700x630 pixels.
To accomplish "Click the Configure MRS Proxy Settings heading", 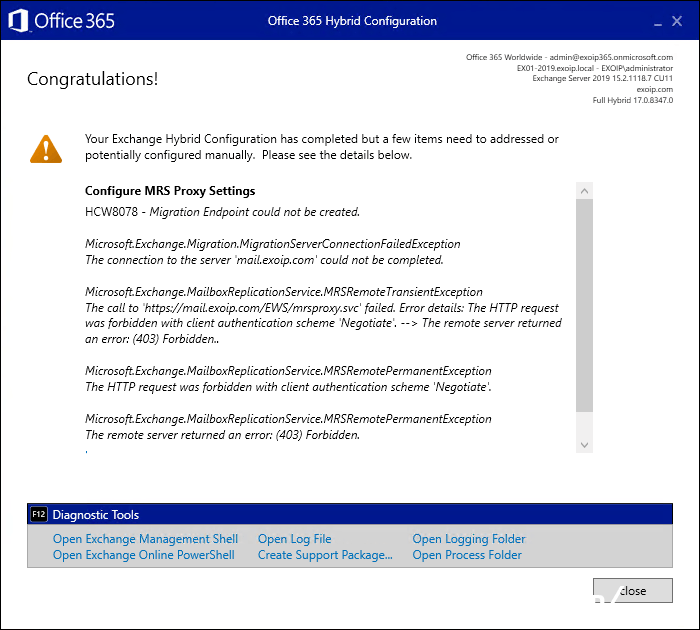I will [170, 191].
